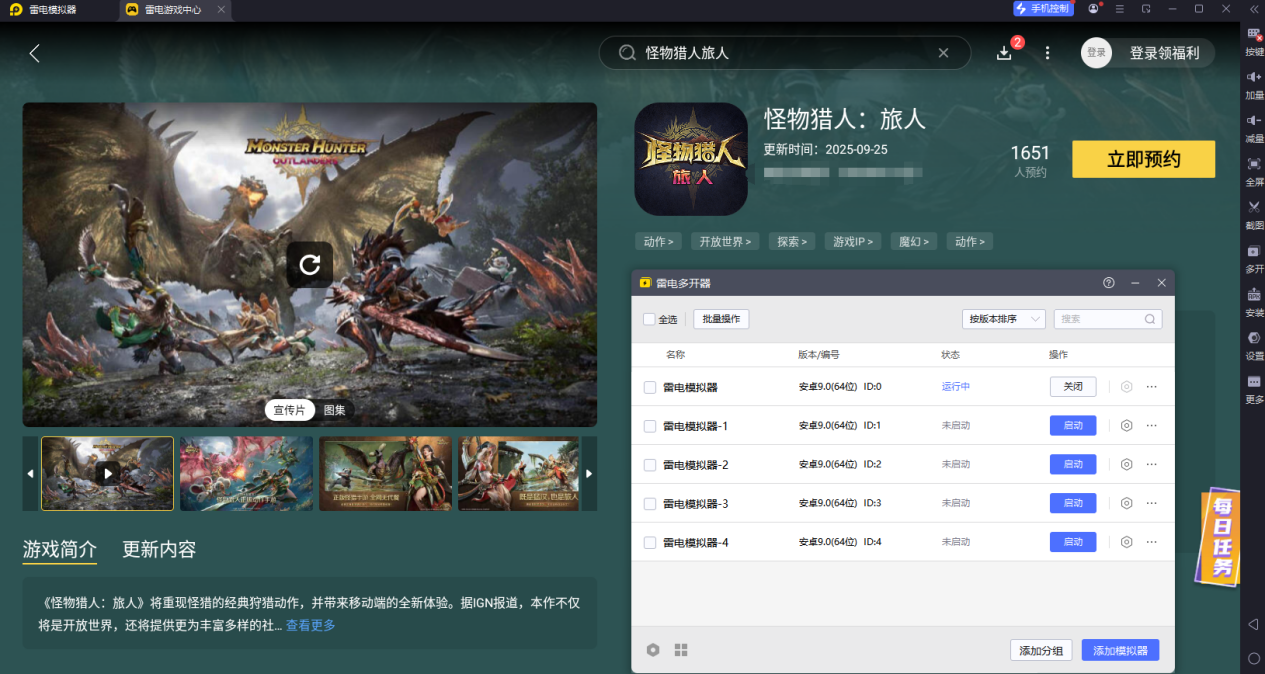The width and height of the screenshot is (1265, 674).
Task: Click the 添加分组 button
Action: pos(1041,650)
